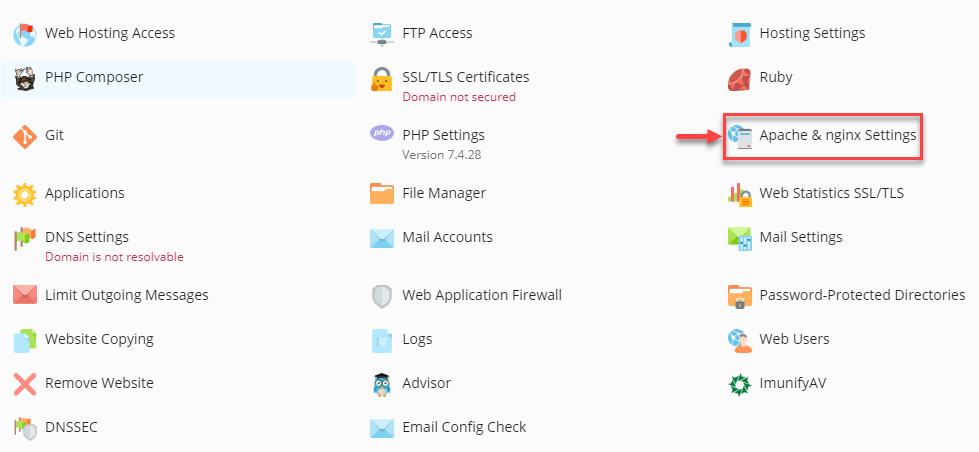Click the Git icon
Viewport: 979px width, 452px height.
coord(25,136)
